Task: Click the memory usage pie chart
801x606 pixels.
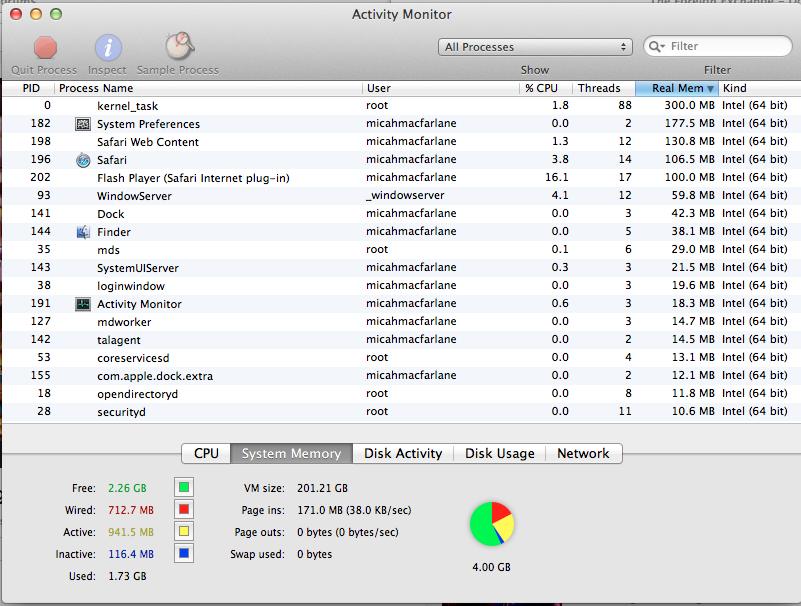Action: pos(491,524)
